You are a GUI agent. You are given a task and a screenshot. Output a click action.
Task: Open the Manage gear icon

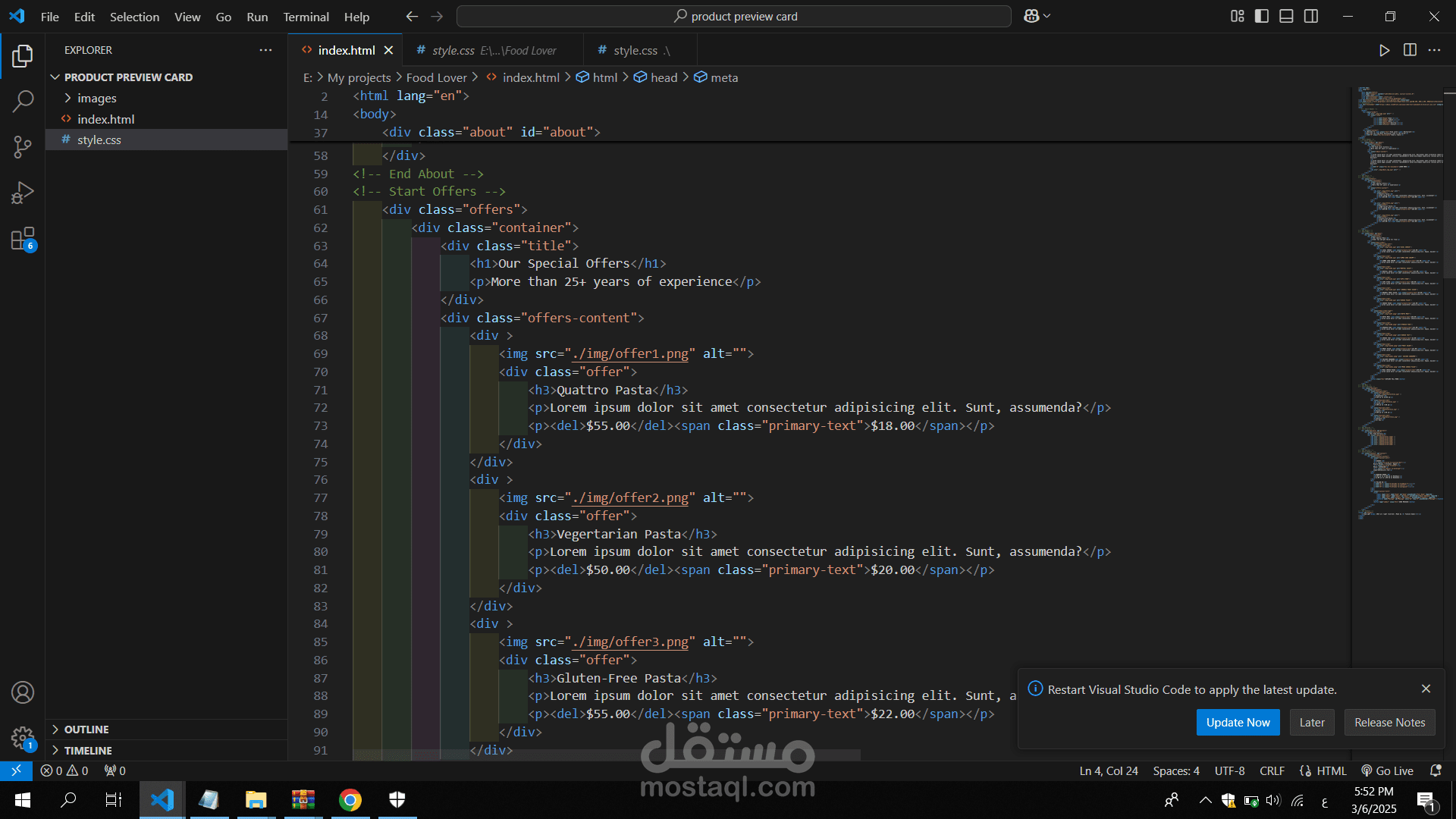point(23,737)
